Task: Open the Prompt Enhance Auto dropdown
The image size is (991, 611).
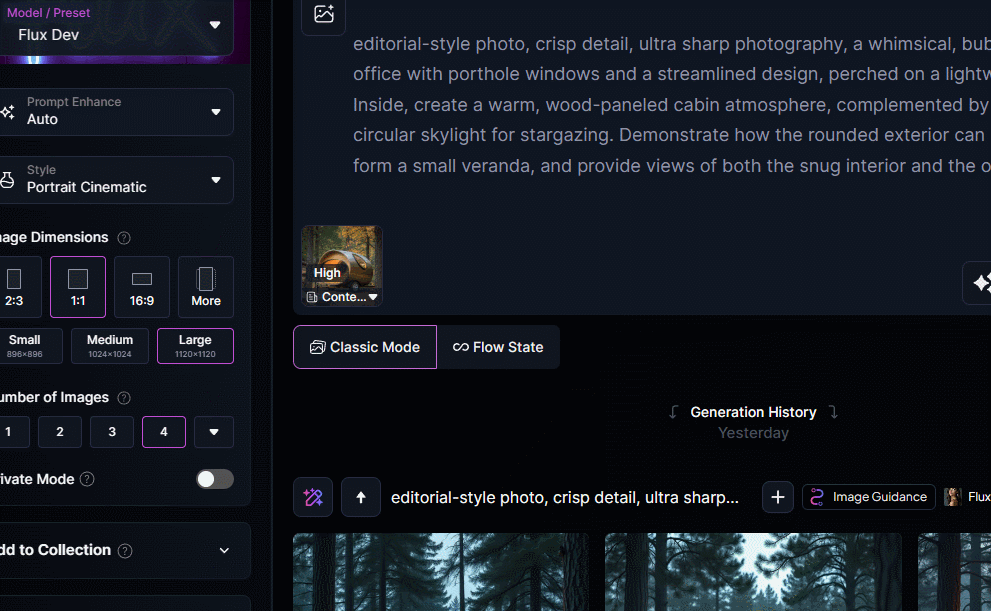Action: click(116, 112)
